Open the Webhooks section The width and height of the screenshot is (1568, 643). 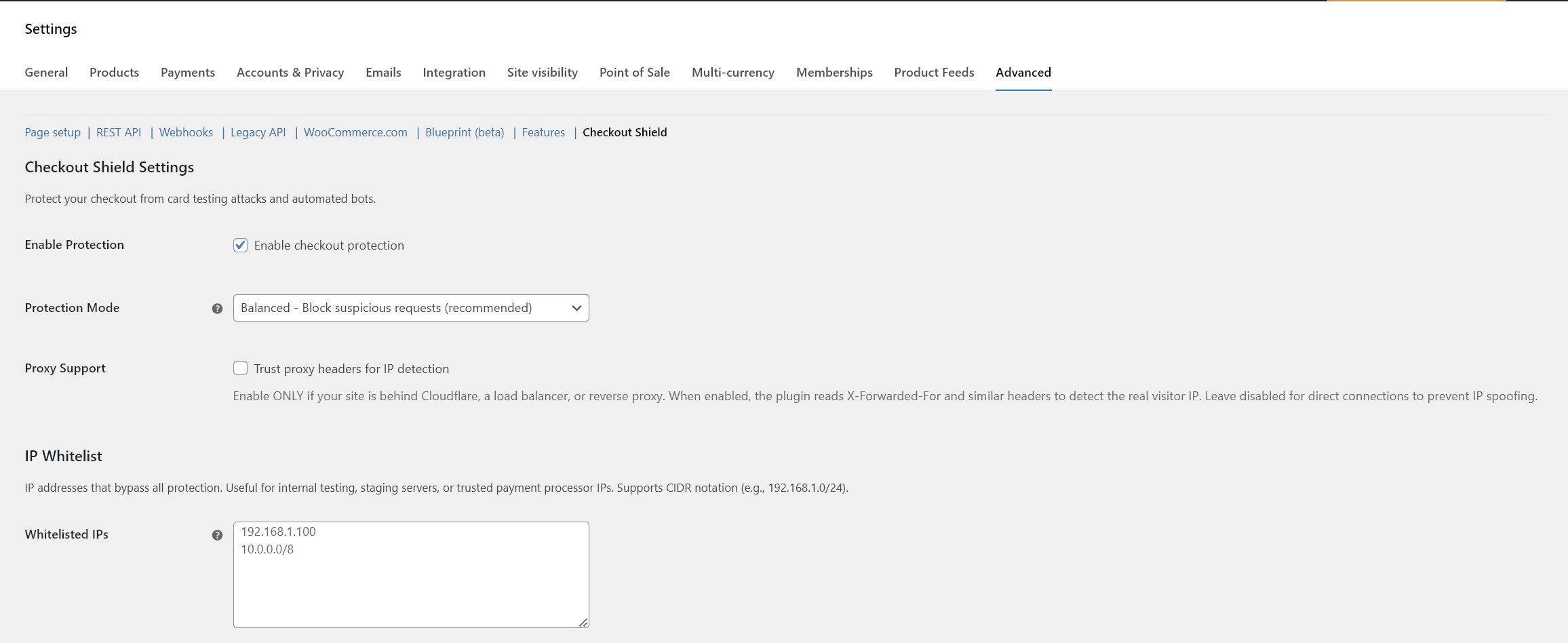[x=186, y=132]
